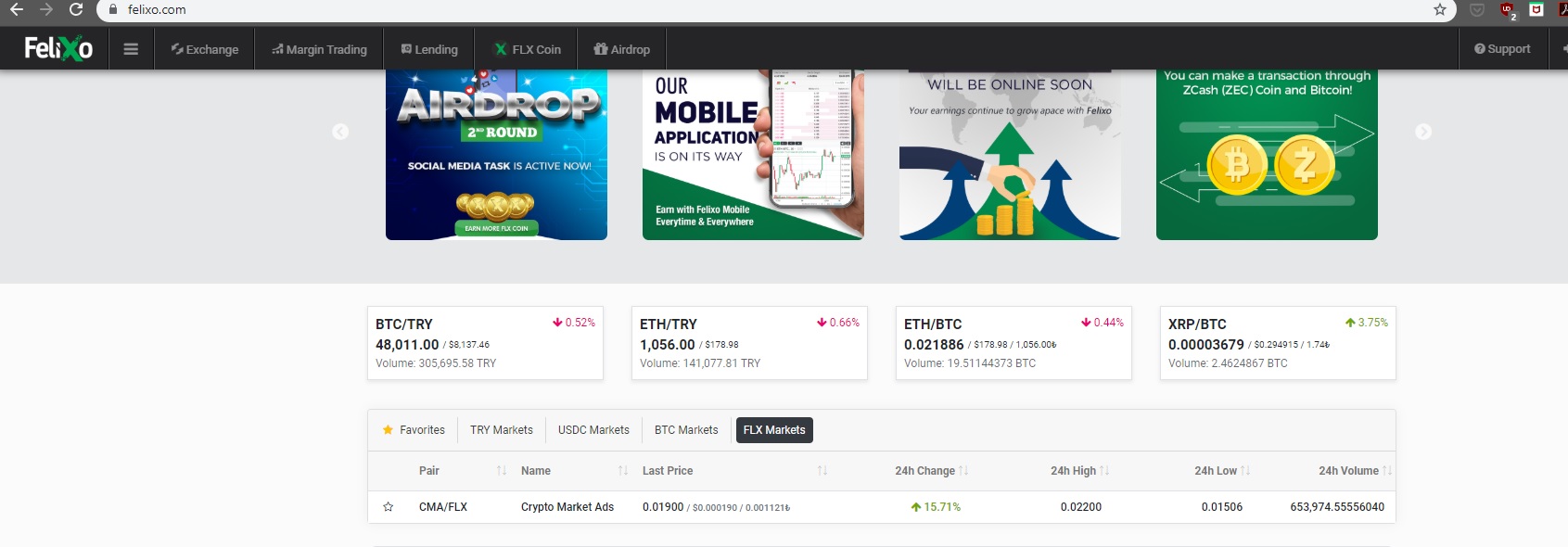Show previous banner with the left carousel arrow
Screen dimensions: 1568x547
pyautogui.click(x=340, y=132)
